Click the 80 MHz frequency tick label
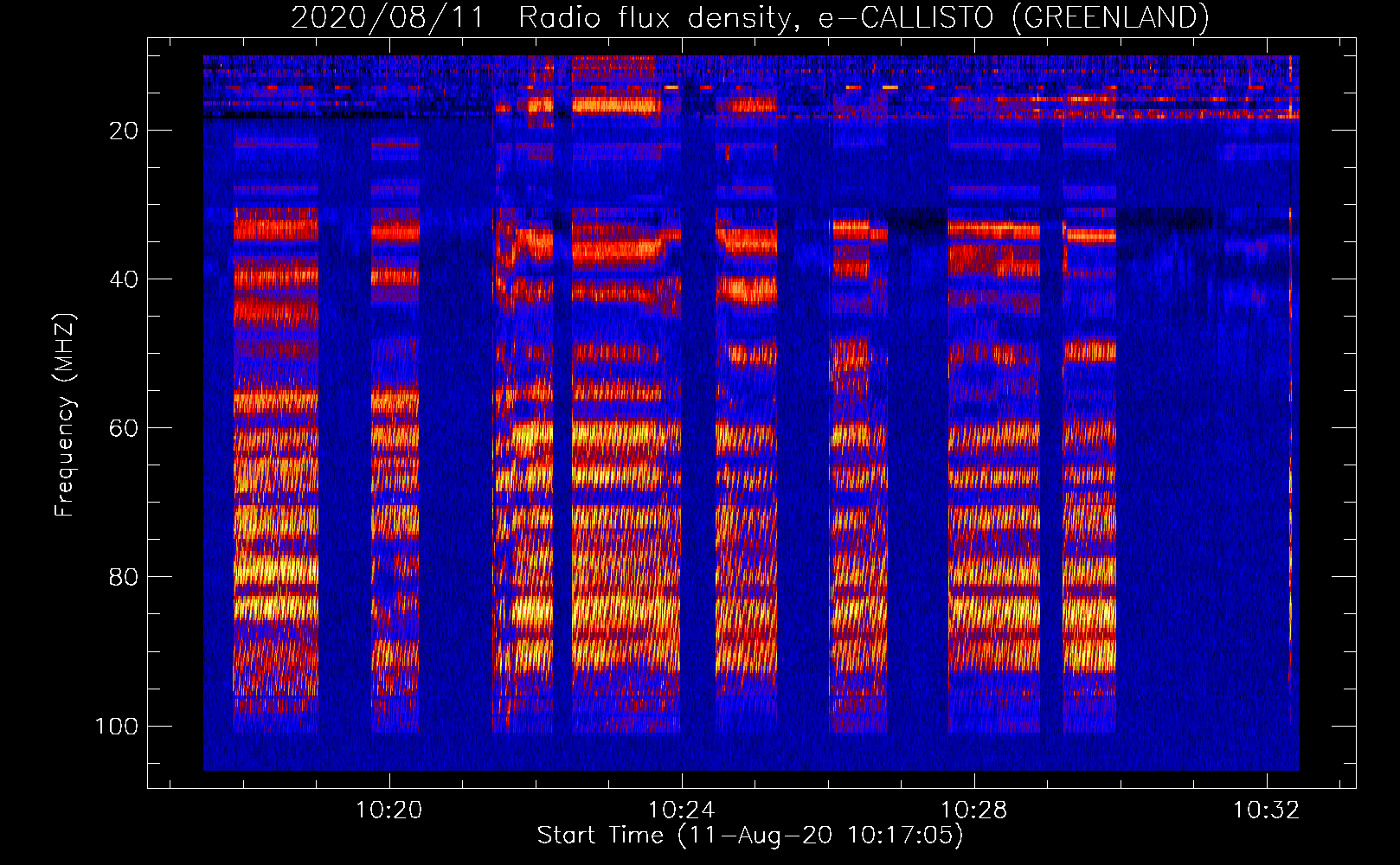 124,577
